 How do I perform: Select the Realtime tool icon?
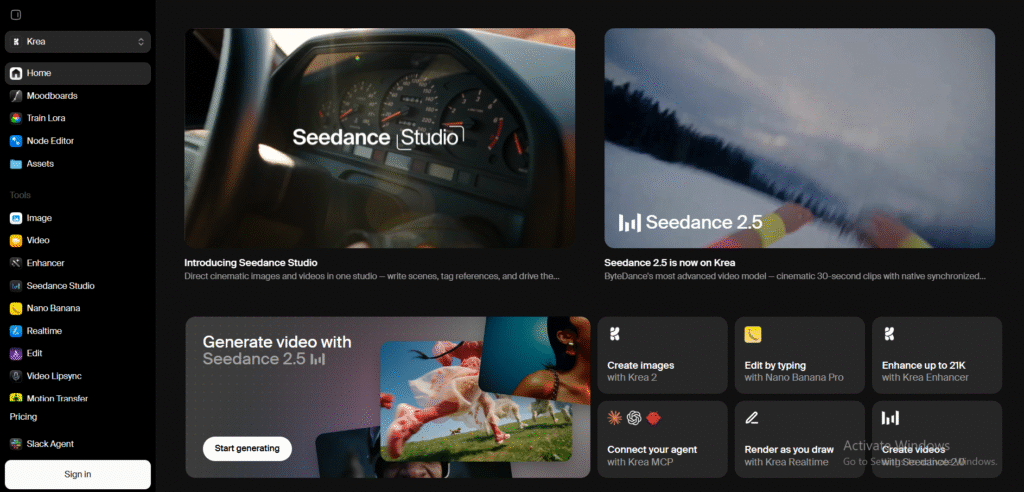tap(16, 331)
